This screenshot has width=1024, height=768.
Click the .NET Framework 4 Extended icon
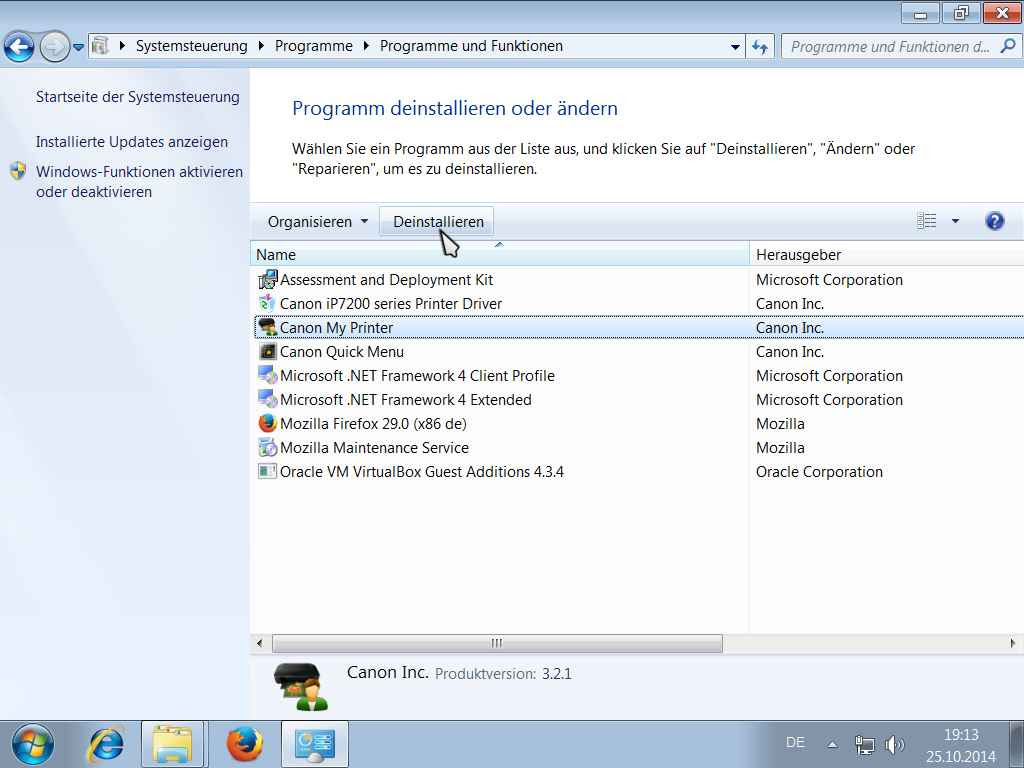pyautogui.click(x=268, y=399)
